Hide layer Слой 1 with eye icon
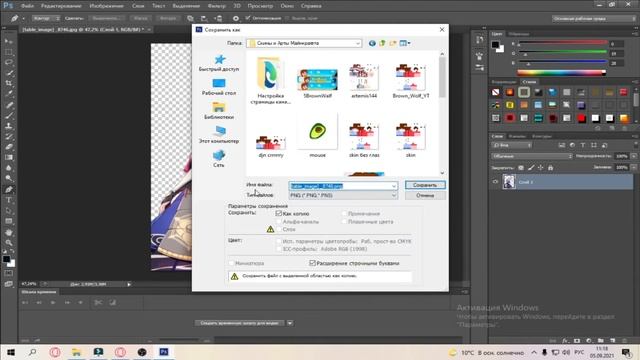 pos(496,182)
